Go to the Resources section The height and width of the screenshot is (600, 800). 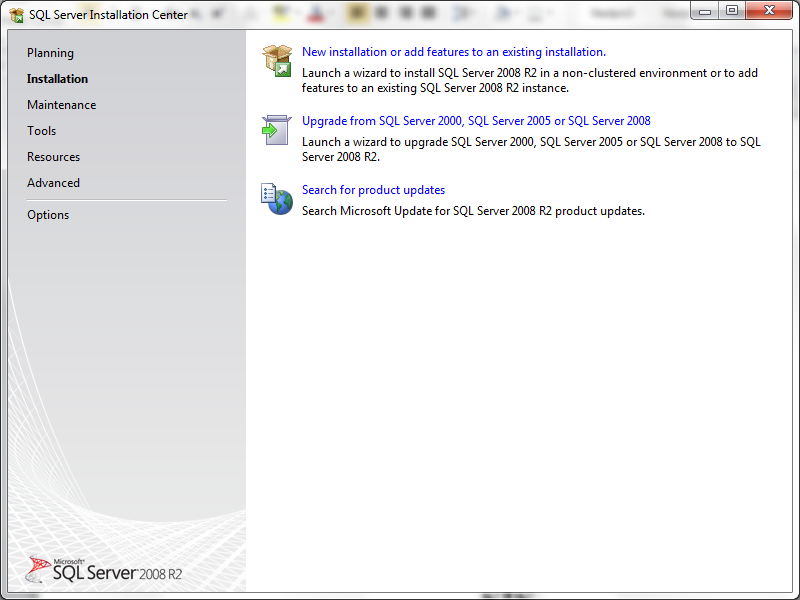click(x=54, y=157)
